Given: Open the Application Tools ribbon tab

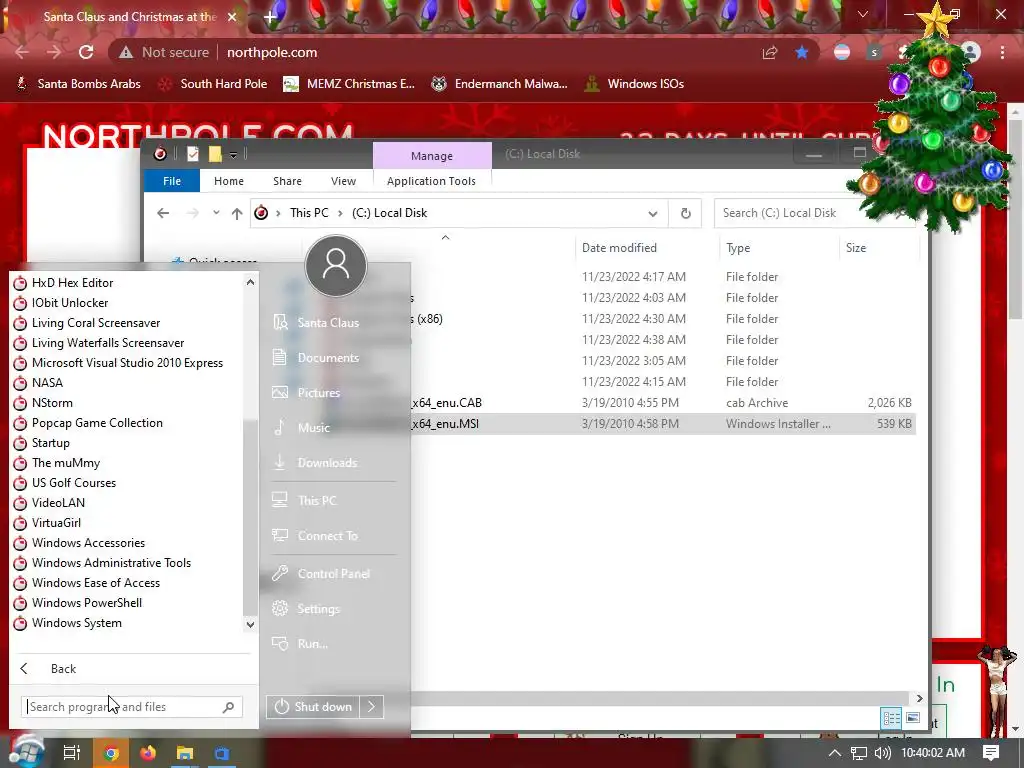Looking at the screenshot, I should point(431,181).
